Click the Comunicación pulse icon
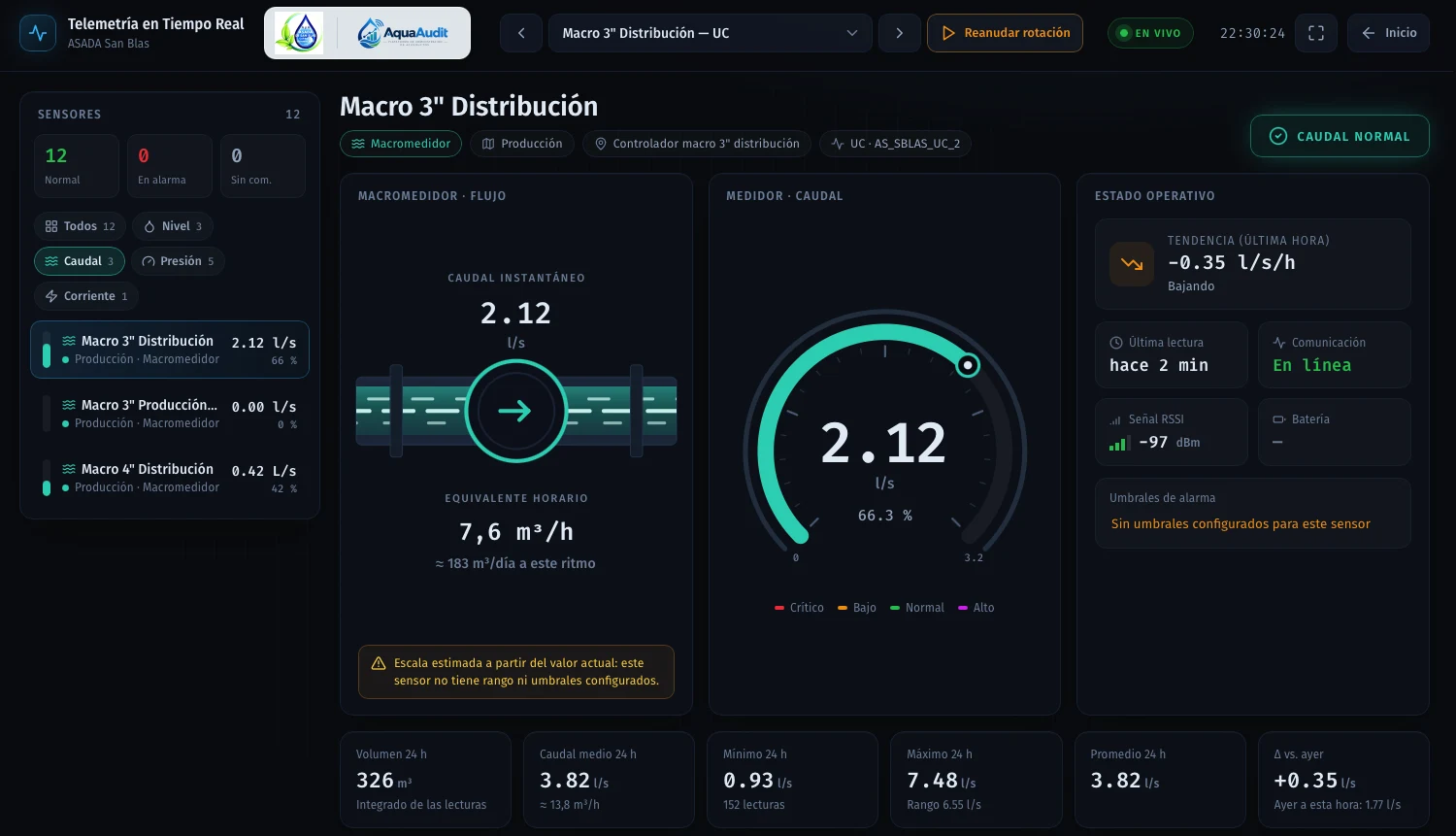The image size is (1456, 836). 1279,343
